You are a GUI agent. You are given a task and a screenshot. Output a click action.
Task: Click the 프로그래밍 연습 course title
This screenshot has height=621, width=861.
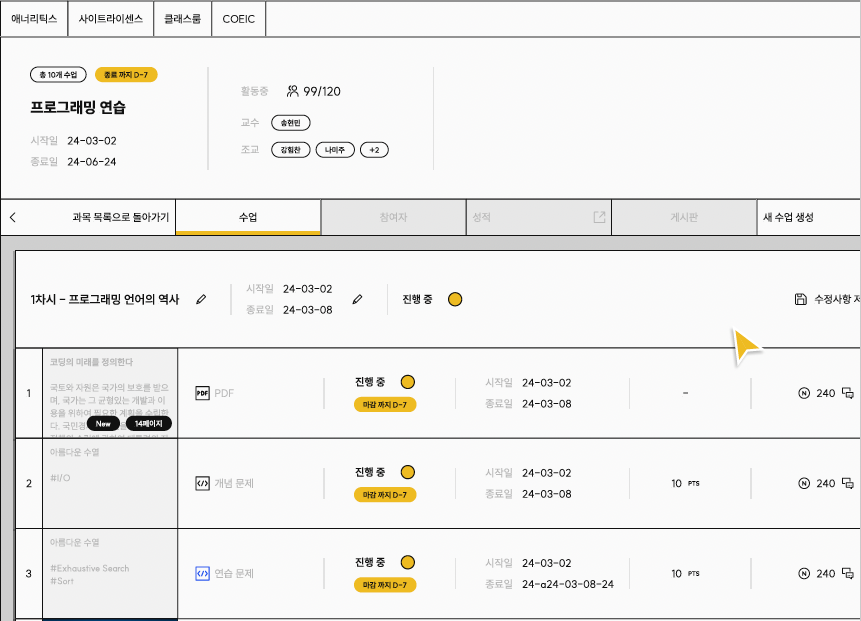[x=77, y=107]
